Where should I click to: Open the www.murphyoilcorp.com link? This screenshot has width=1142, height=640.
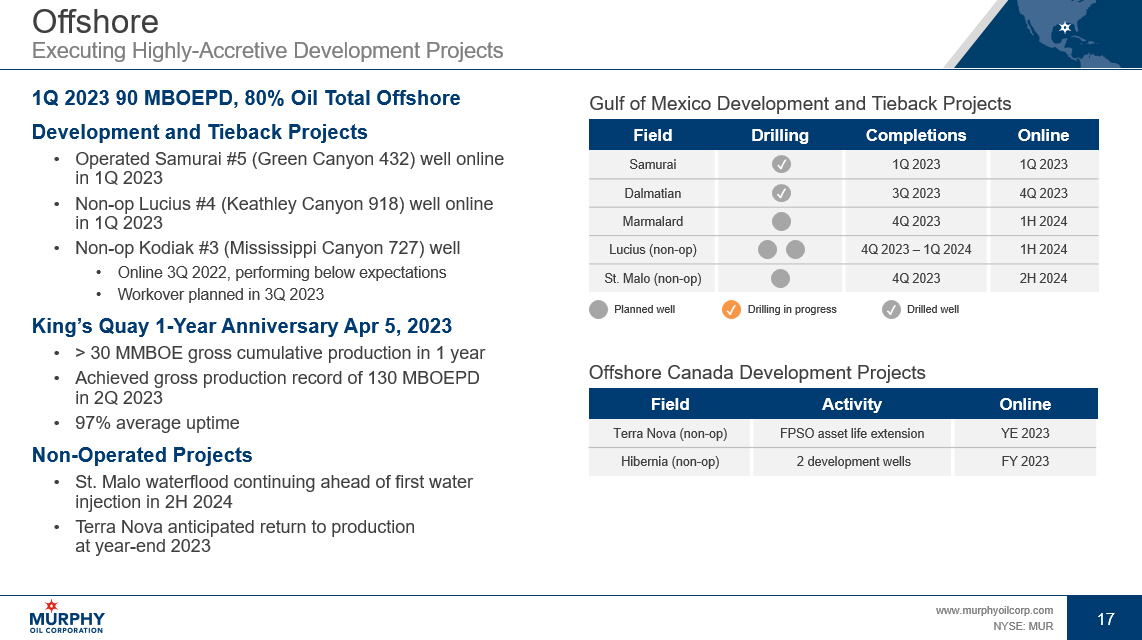tap(994, 610)
